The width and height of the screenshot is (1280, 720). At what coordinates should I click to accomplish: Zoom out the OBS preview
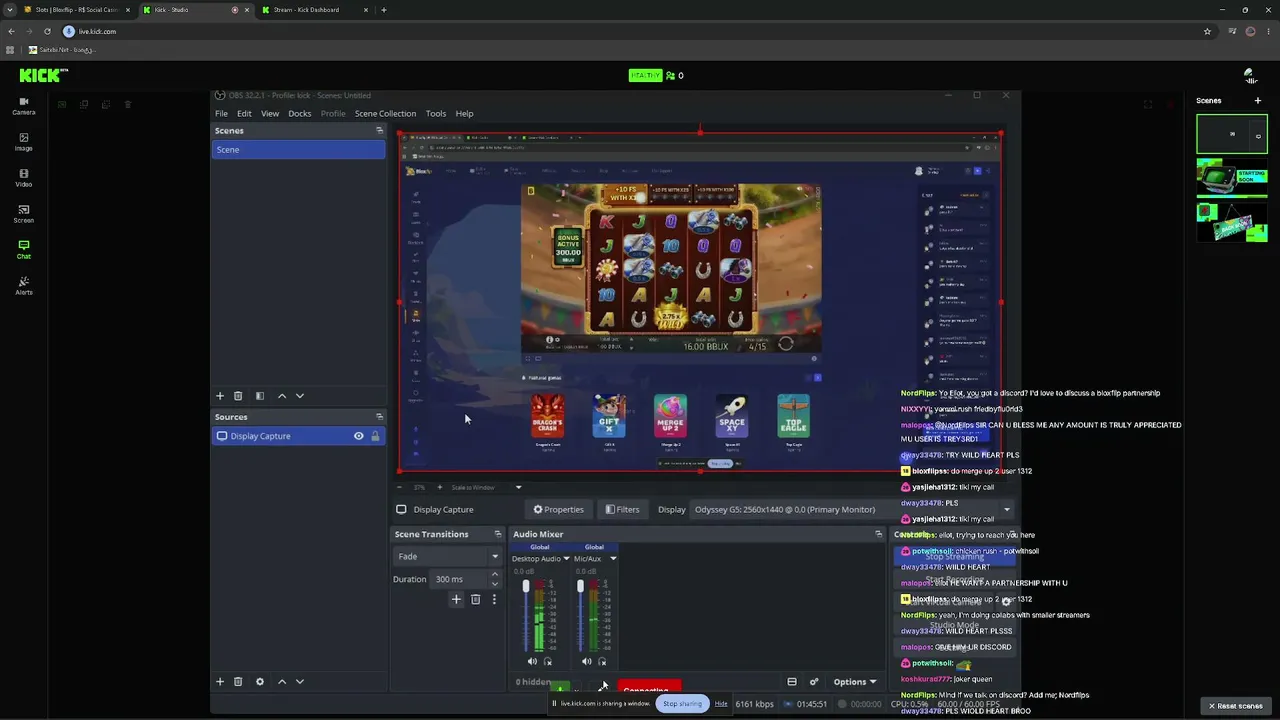pos(400,487)
